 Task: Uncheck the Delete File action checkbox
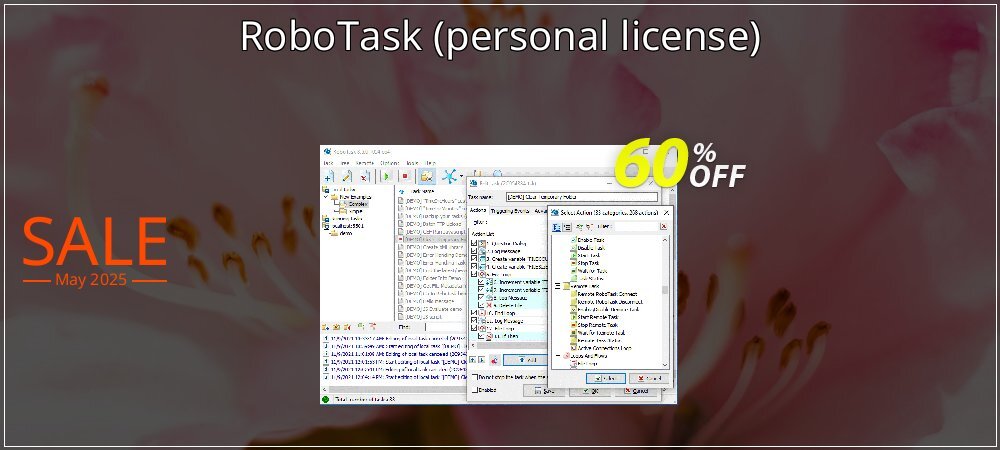coord(481,305)
